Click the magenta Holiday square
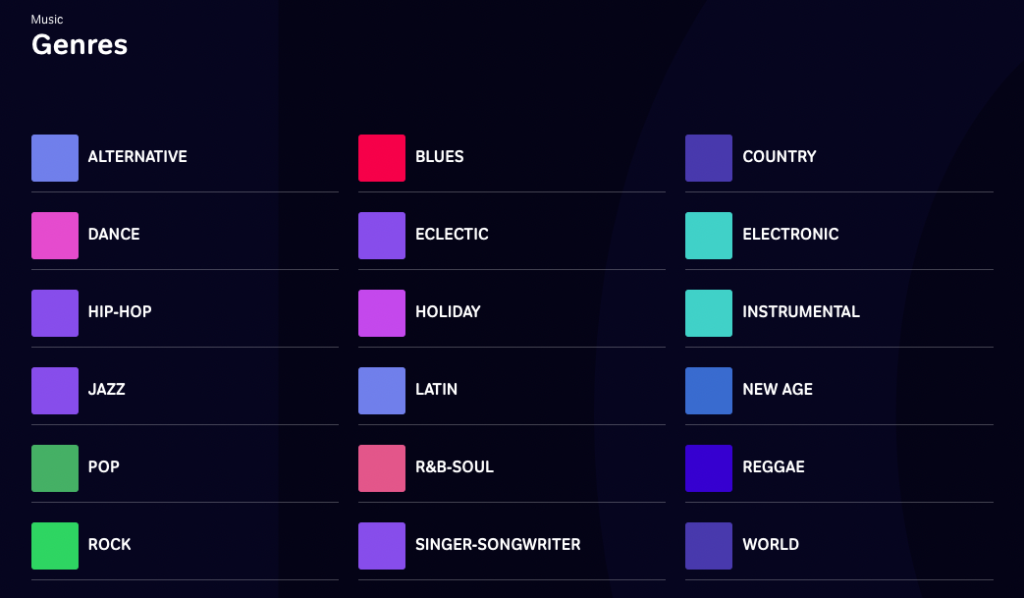This screenshot has width=1024, height=598. coord(381,313)
